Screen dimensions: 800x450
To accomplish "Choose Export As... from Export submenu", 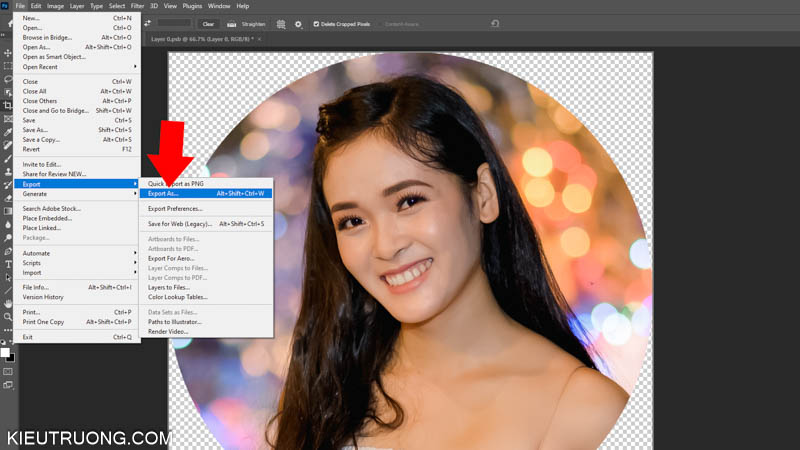I will pos(206,193).
